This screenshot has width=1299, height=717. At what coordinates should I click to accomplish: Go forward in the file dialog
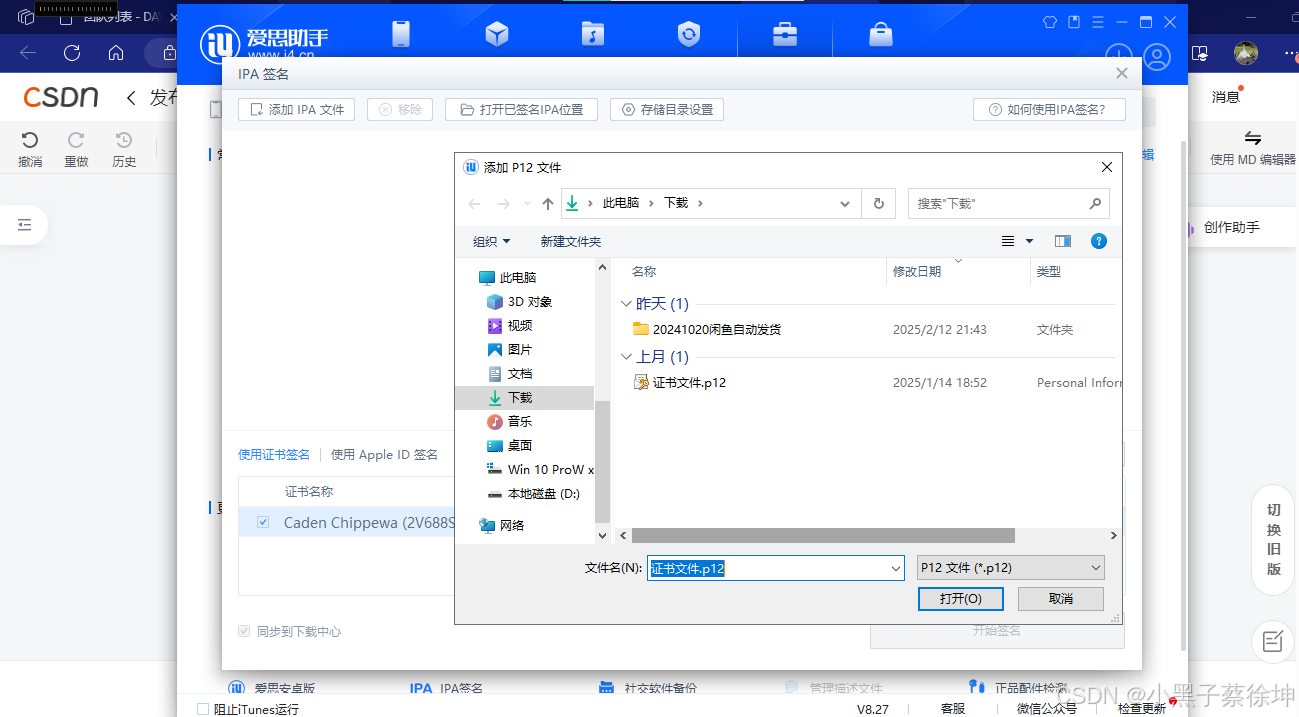(504, 203)
